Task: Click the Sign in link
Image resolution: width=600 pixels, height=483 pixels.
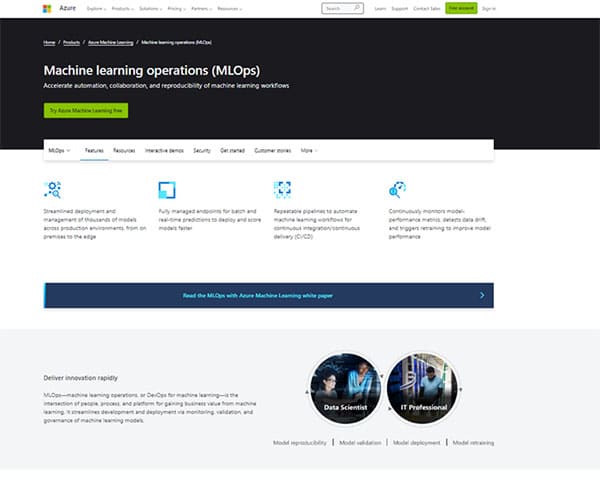Action: tap(489, 8)
